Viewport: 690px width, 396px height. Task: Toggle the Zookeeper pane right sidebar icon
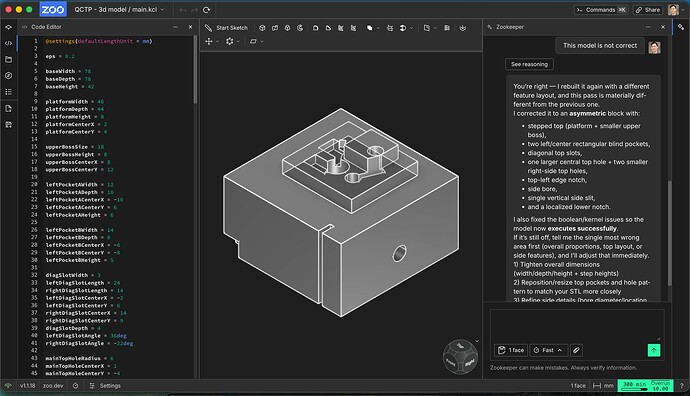click(x=681, y=27)
